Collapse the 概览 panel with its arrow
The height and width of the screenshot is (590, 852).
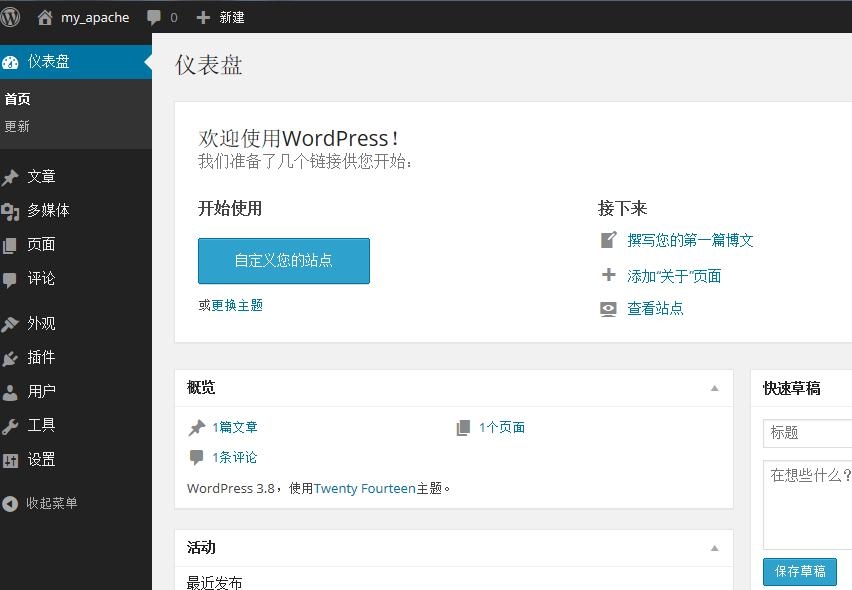point(715,388)
